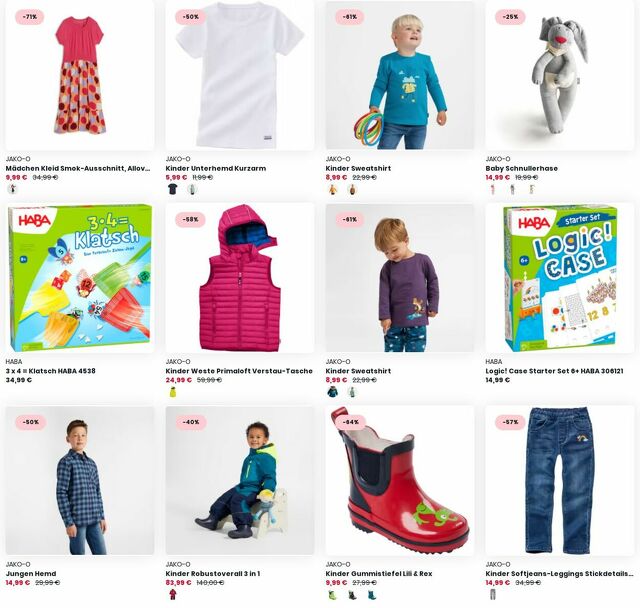This screenshot has height=608, width=640.
Task: Select the red overall variant under Robustoverall
Action: [173, 595]
